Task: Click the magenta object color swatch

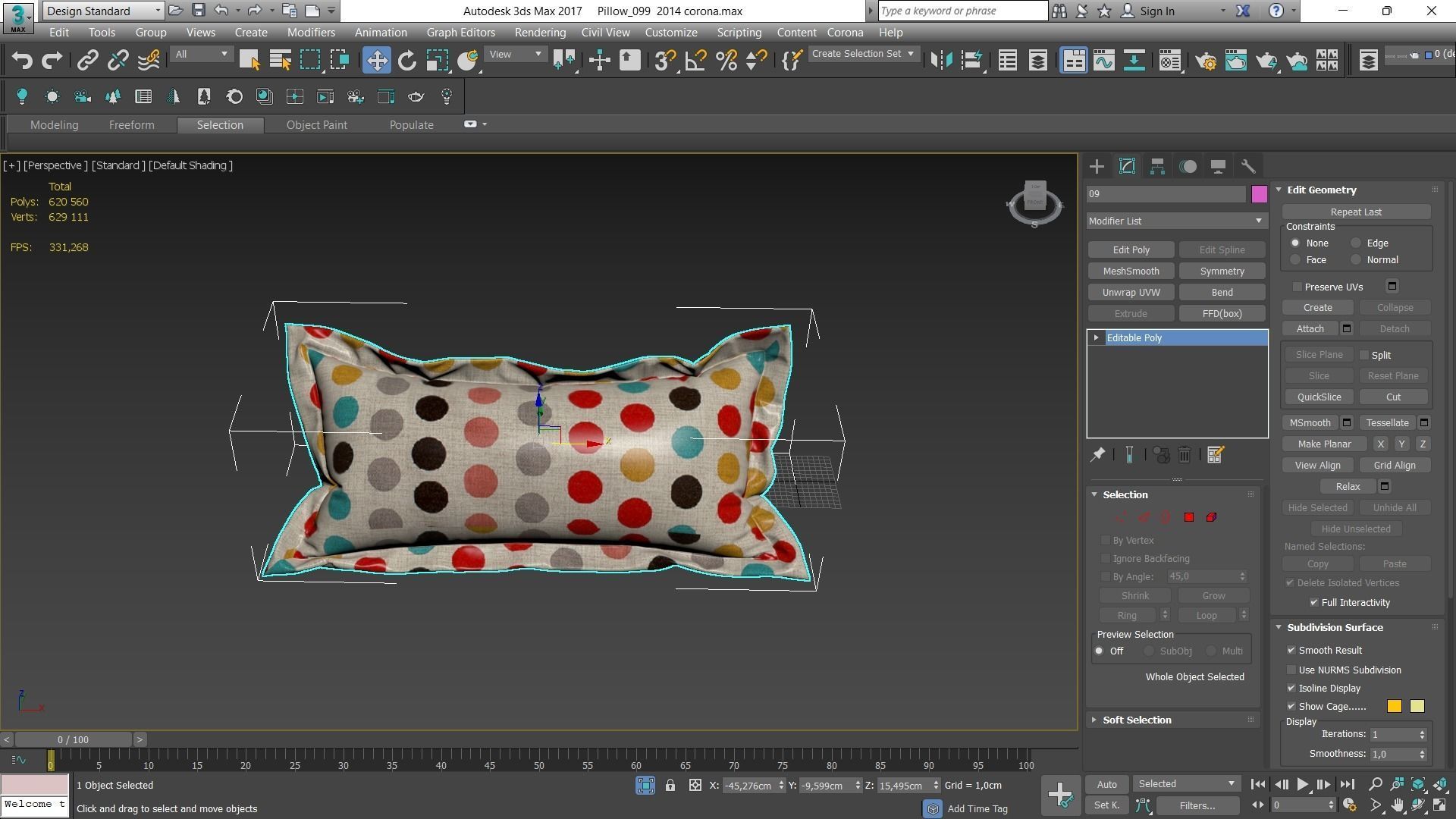Action: point(1259,194)
